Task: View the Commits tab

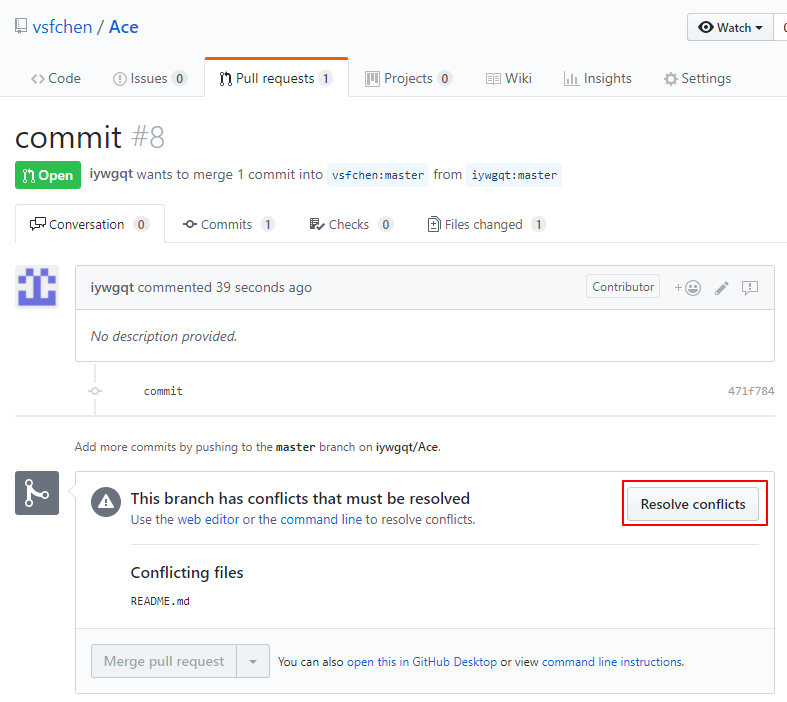Action: click(228, 224)
